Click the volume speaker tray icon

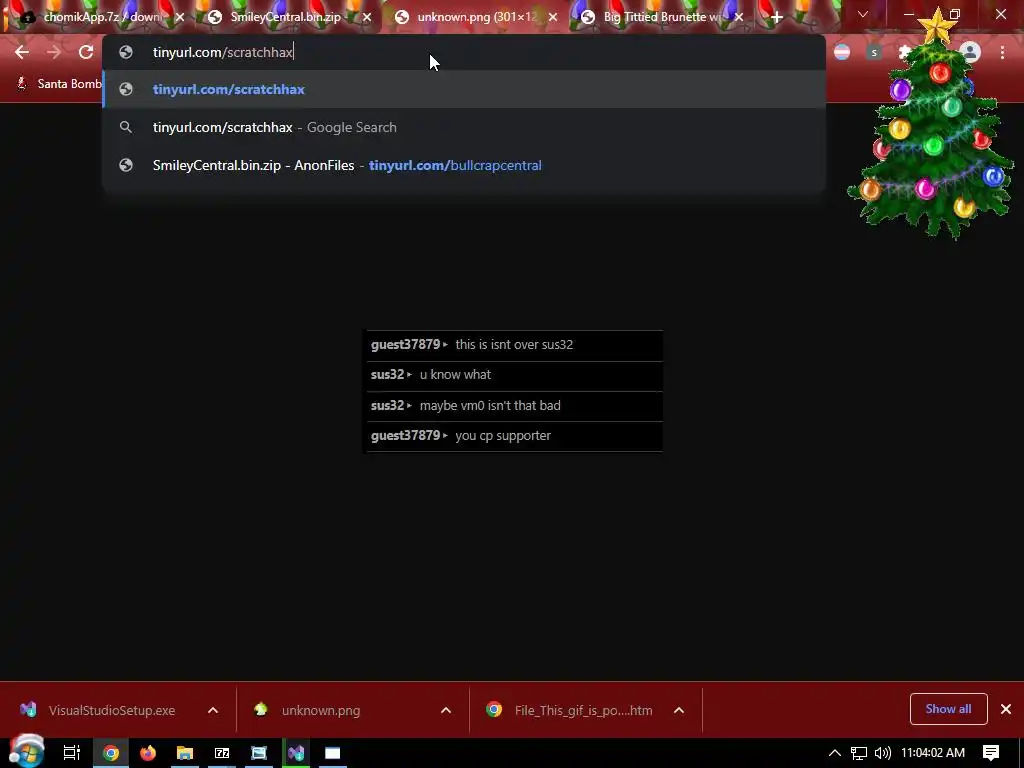(x=882, y=753)
